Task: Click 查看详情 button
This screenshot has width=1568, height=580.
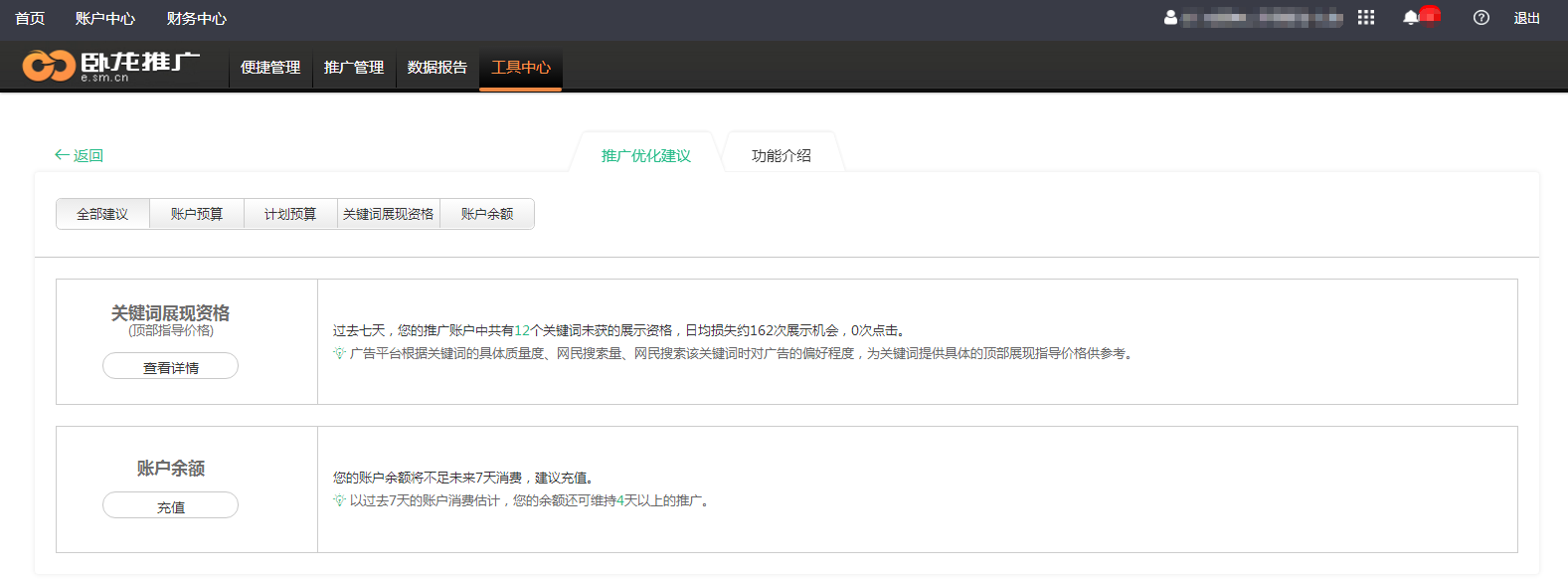Action: pos(170,366)
